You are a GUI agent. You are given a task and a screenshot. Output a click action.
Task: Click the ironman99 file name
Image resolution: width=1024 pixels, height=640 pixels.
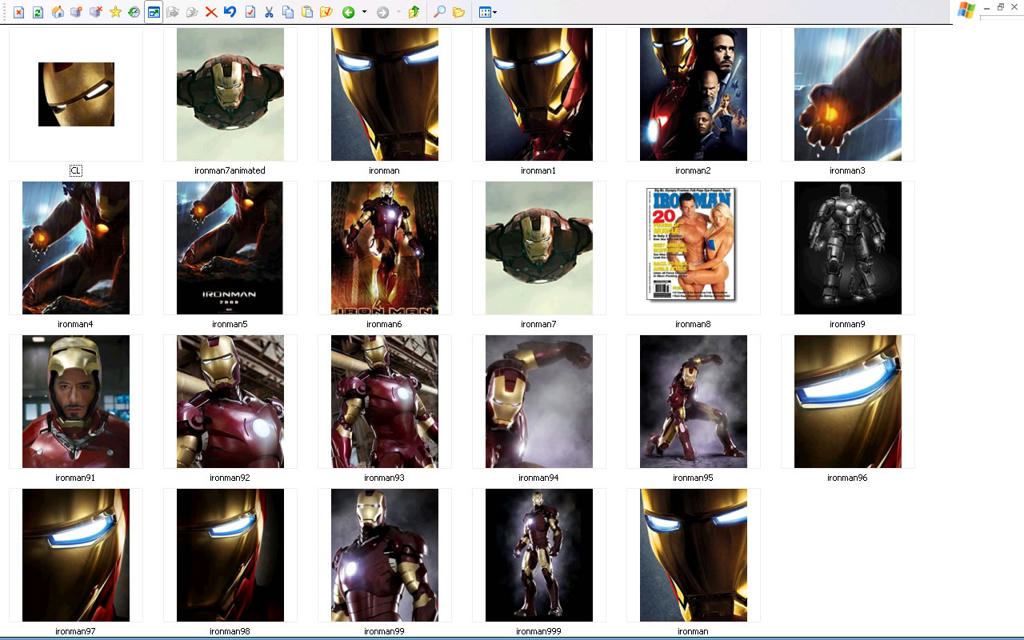(x=384, y=631)
